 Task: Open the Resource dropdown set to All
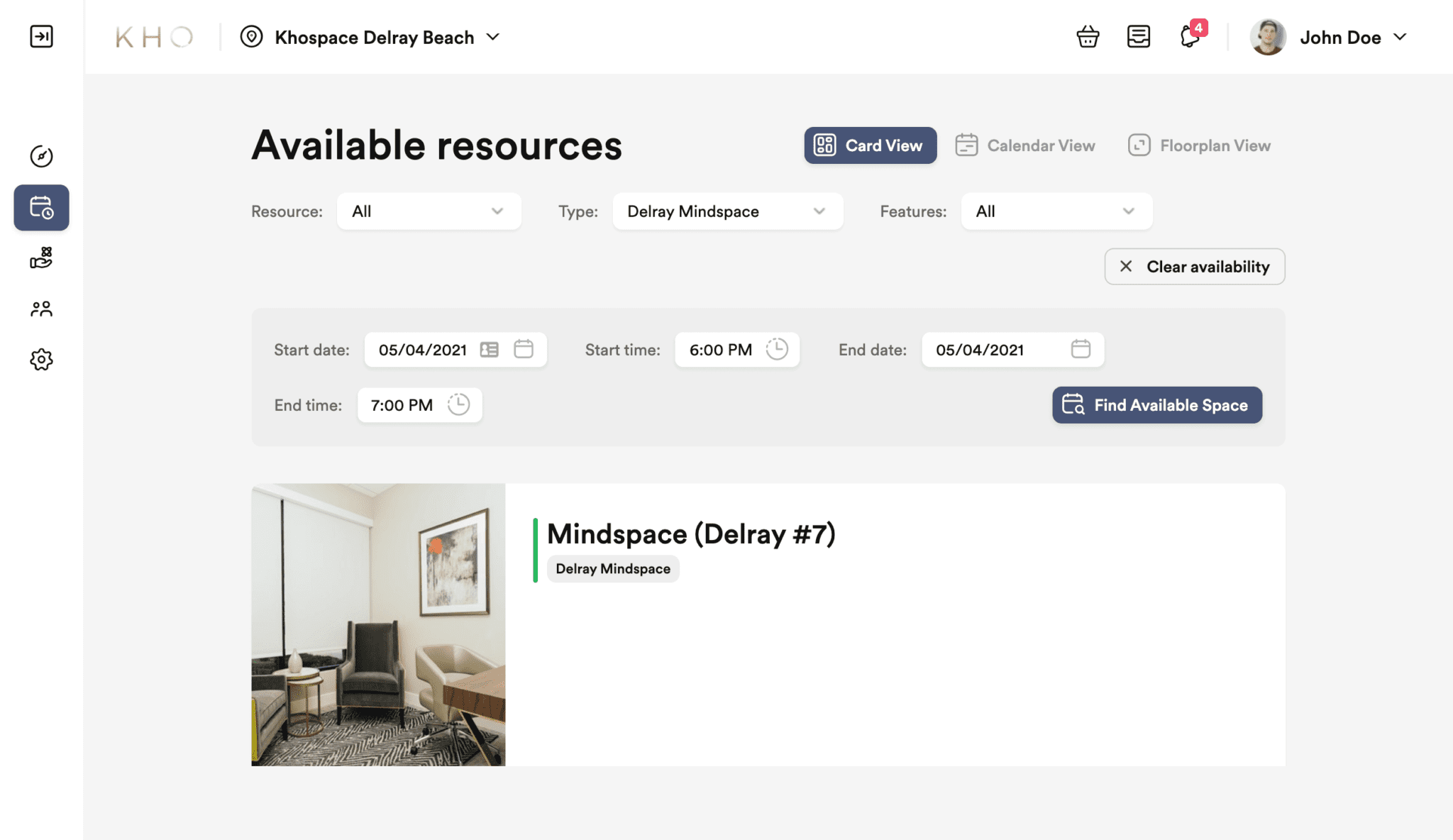(x=429, y=211)
